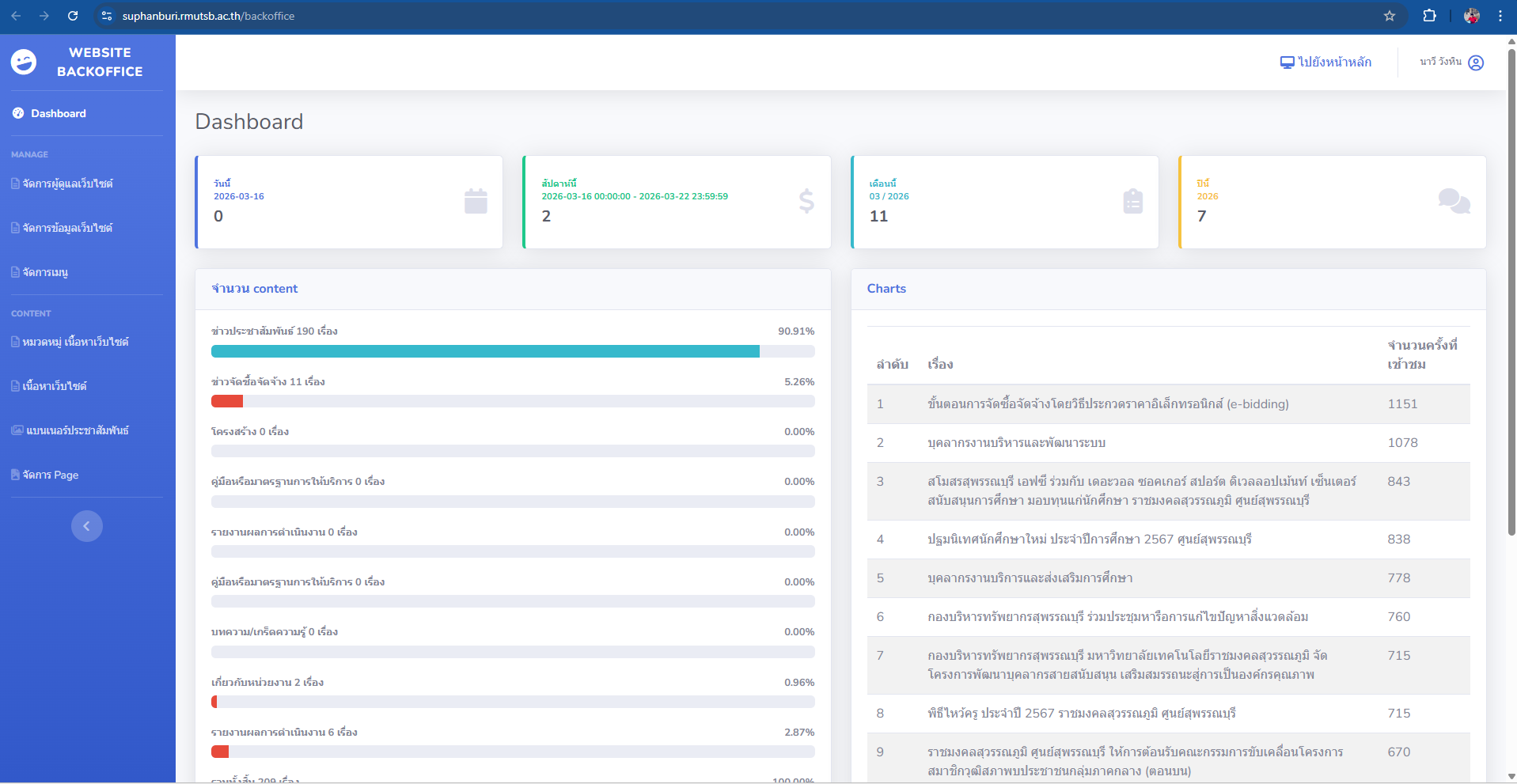
Task: Click the calendar icon on today's card
Action: tap(476, 202)
